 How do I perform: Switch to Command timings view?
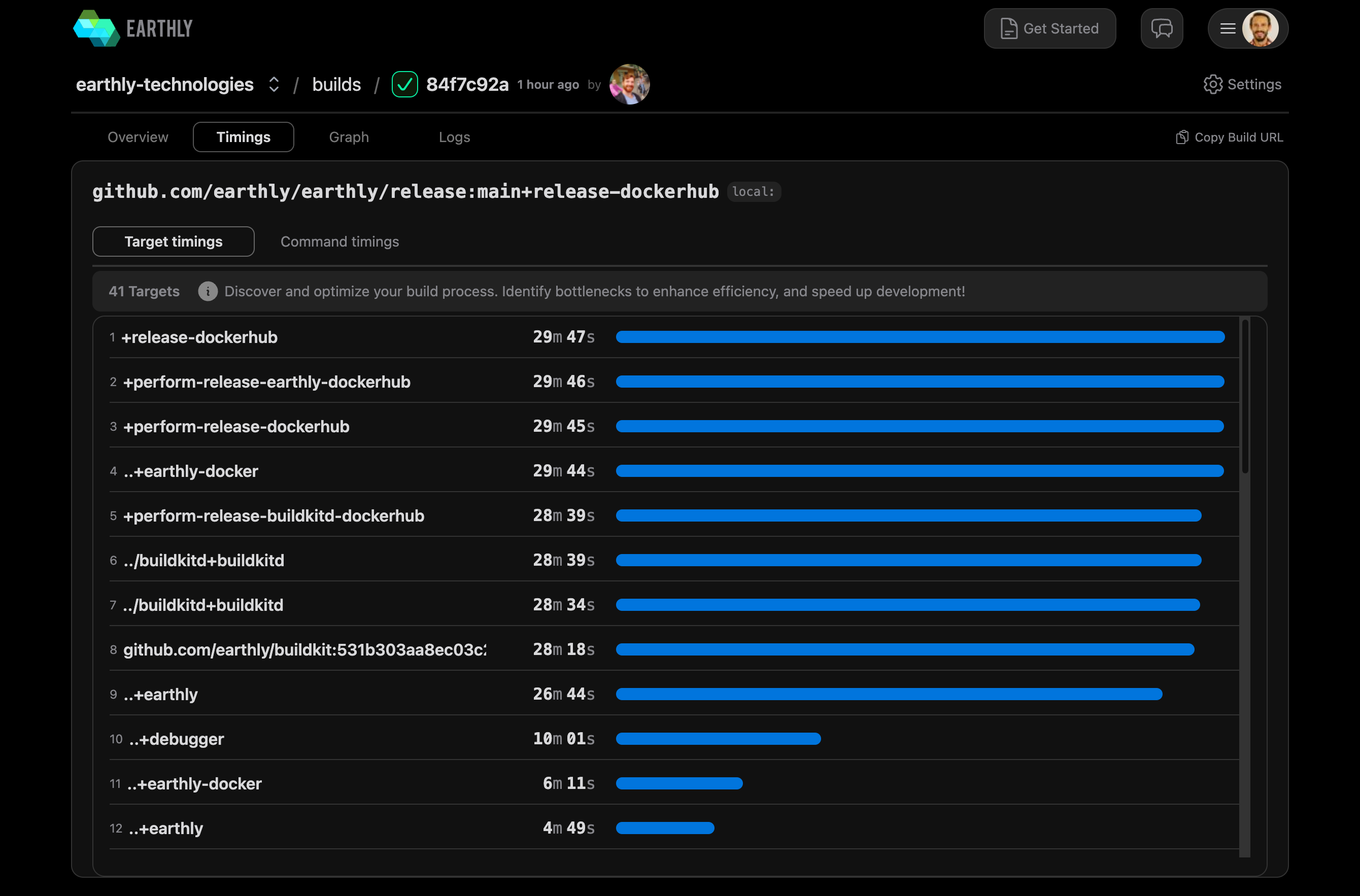pos(339,242)
